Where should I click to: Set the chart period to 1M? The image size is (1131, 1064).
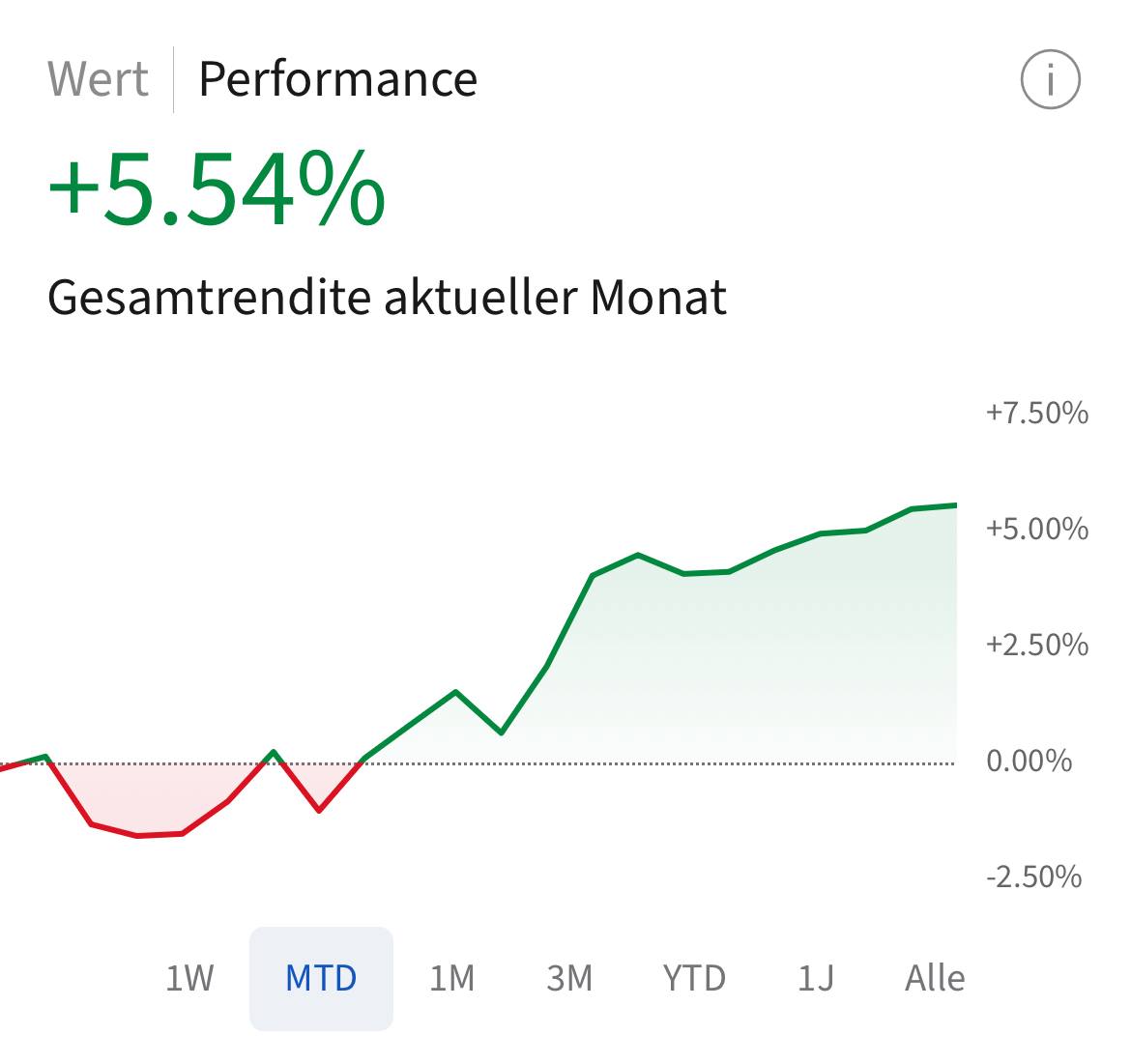(x=452, y=978)
